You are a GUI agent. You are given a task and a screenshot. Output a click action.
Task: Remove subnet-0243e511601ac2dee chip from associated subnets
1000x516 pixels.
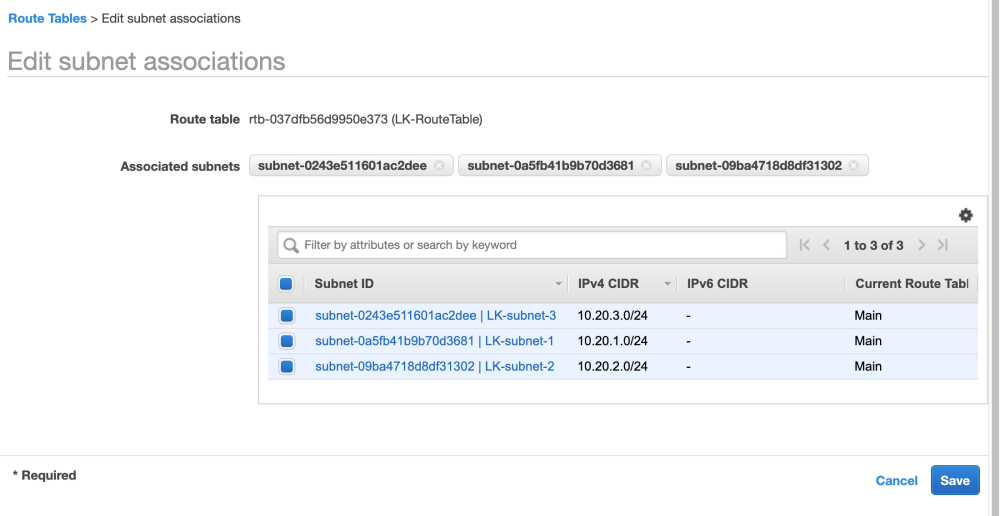(439, 166)
